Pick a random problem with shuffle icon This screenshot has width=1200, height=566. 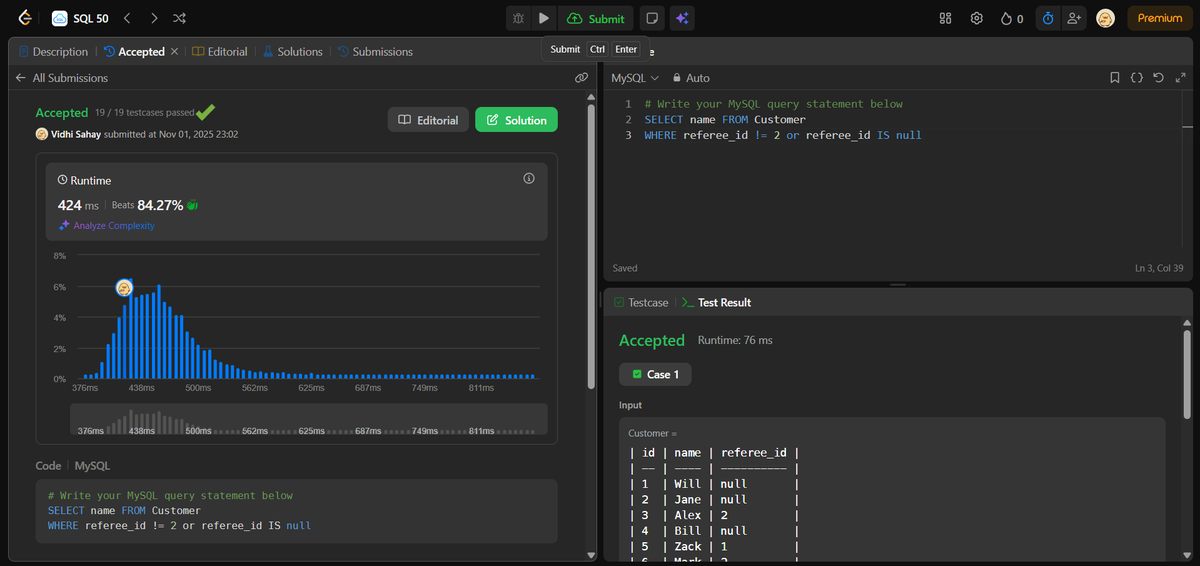(x=179, y=18)
